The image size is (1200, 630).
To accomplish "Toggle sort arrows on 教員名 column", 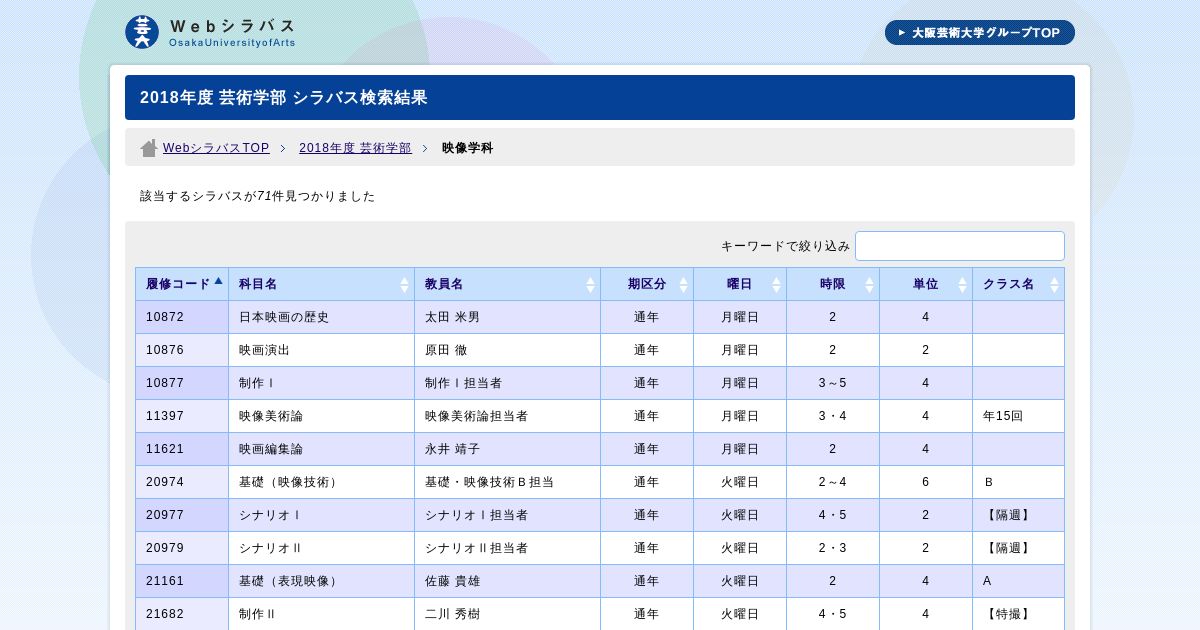I will pyautogui.click(x=590, y=285).
